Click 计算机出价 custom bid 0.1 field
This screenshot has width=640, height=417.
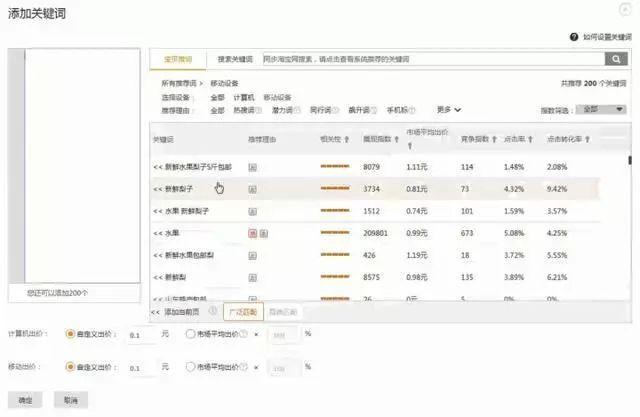[x=141, y=335]
